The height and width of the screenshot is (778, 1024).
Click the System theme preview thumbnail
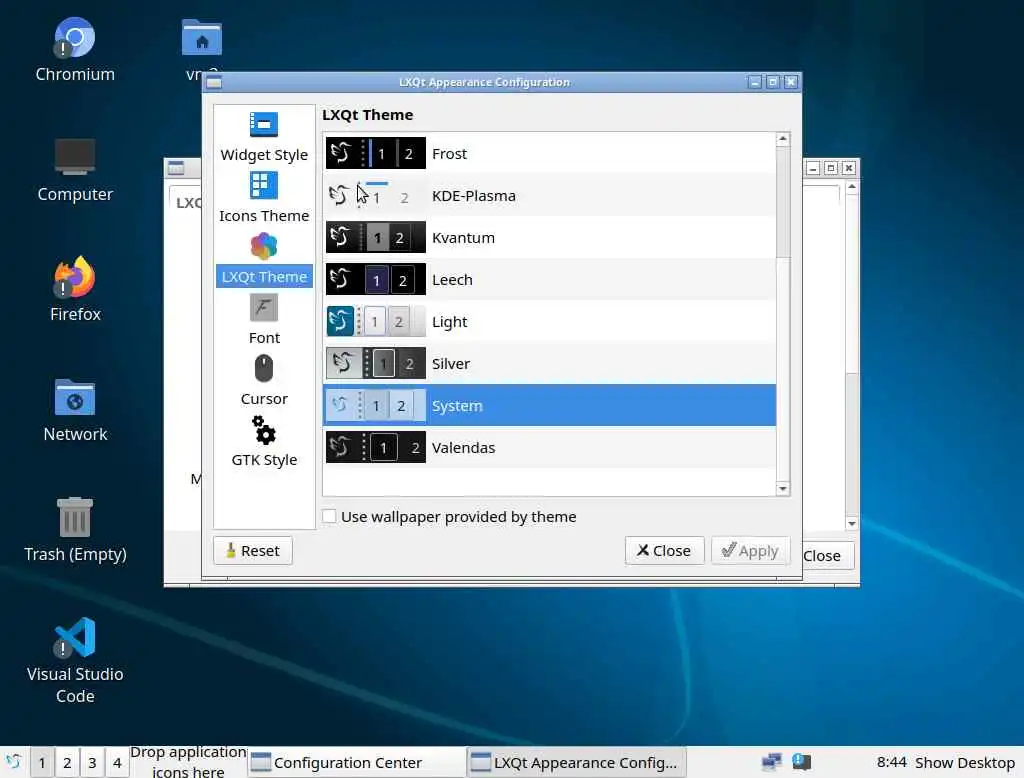(x=376, y=406)
